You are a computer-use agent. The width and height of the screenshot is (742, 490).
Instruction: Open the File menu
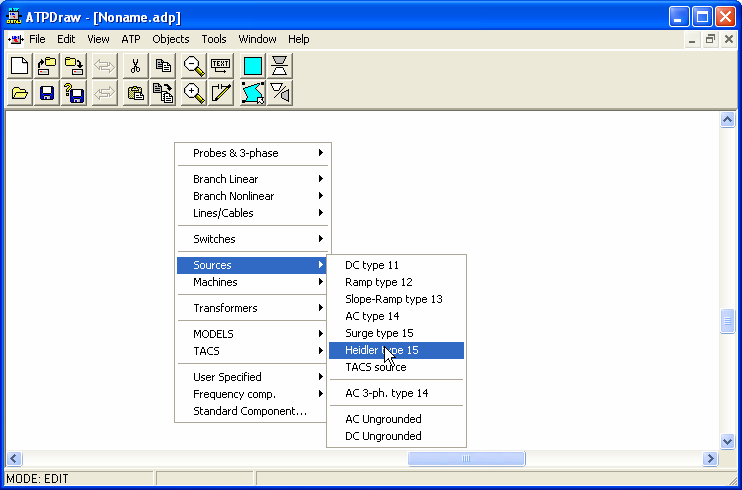tap(37, 39)
